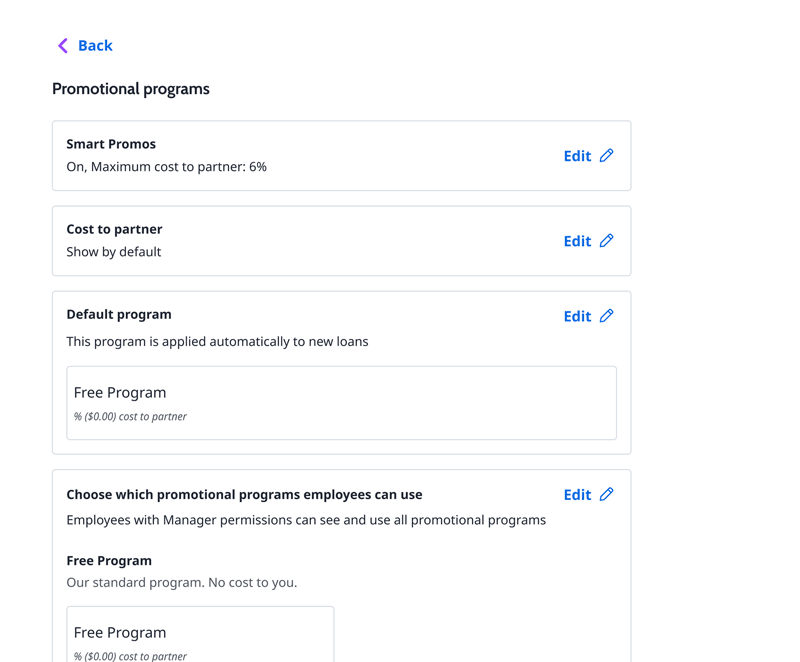
Task: Click the text showing Maximum cost to partner 6%
Action: (x=166, y=166)
